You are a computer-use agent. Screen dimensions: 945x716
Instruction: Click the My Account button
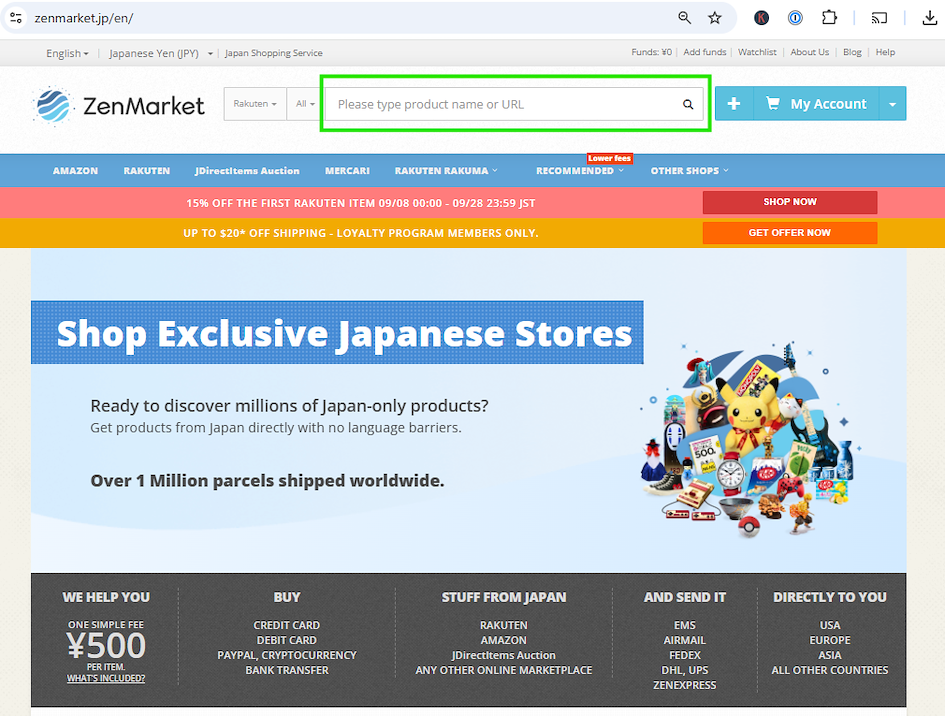[x=816, y=104]
